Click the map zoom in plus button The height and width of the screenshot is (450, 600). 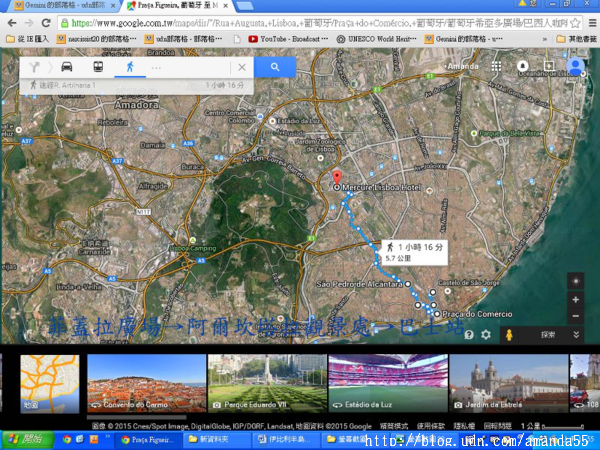coord(575,299)
